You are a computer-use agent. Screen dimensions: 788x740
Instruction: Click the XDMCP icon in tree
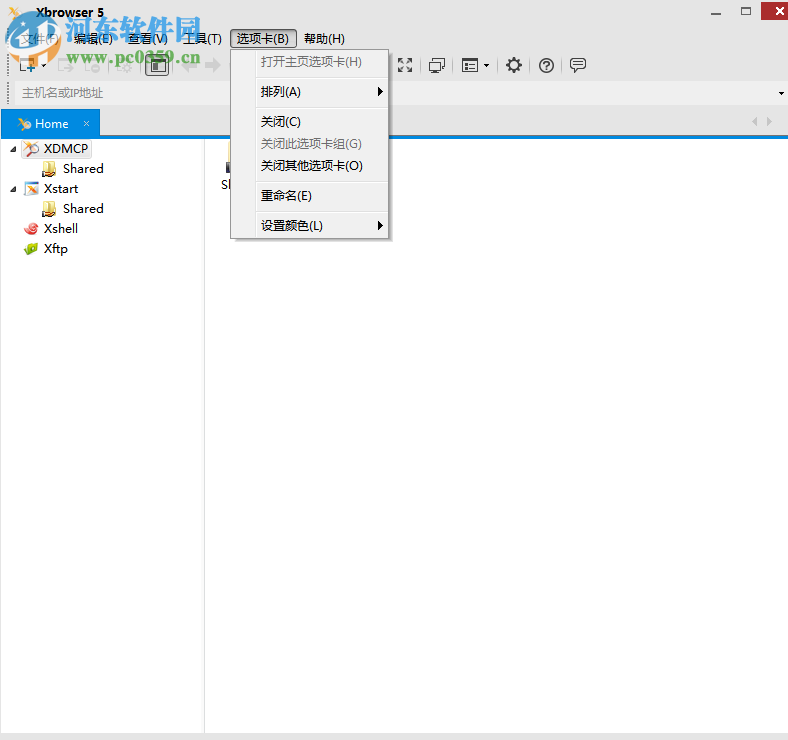31,149
